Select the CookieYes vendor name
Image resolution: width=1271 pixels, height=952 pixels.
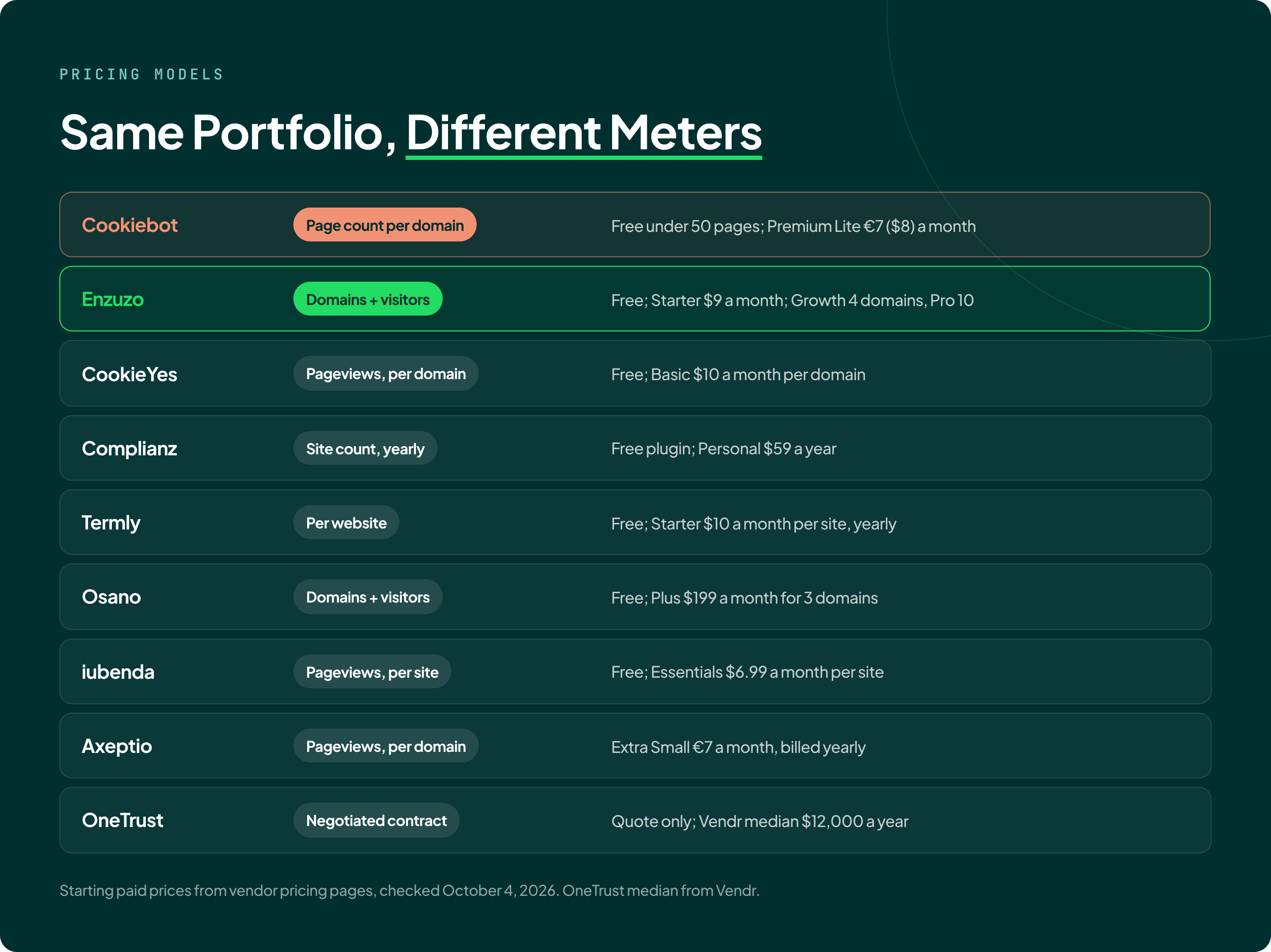coord(129,374)
